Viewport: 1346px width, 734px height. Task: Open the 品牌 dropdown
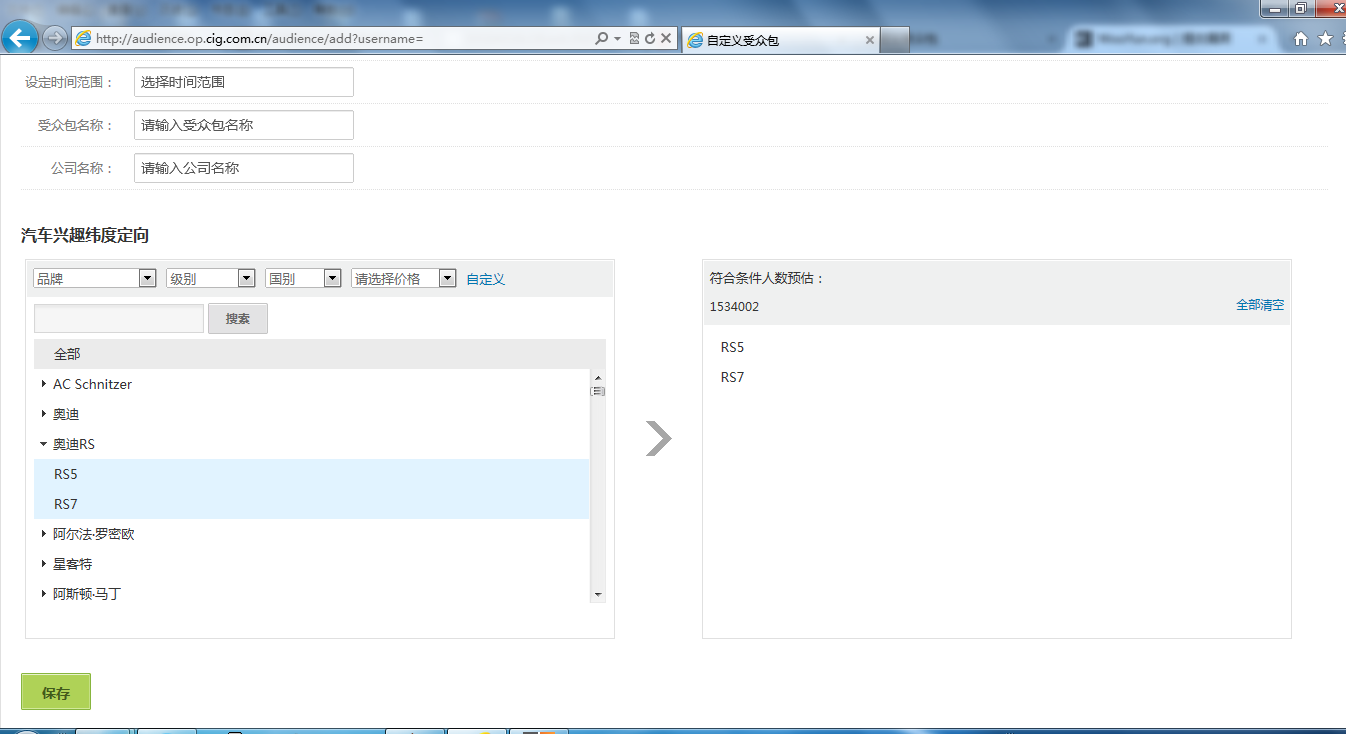(95, 278)
